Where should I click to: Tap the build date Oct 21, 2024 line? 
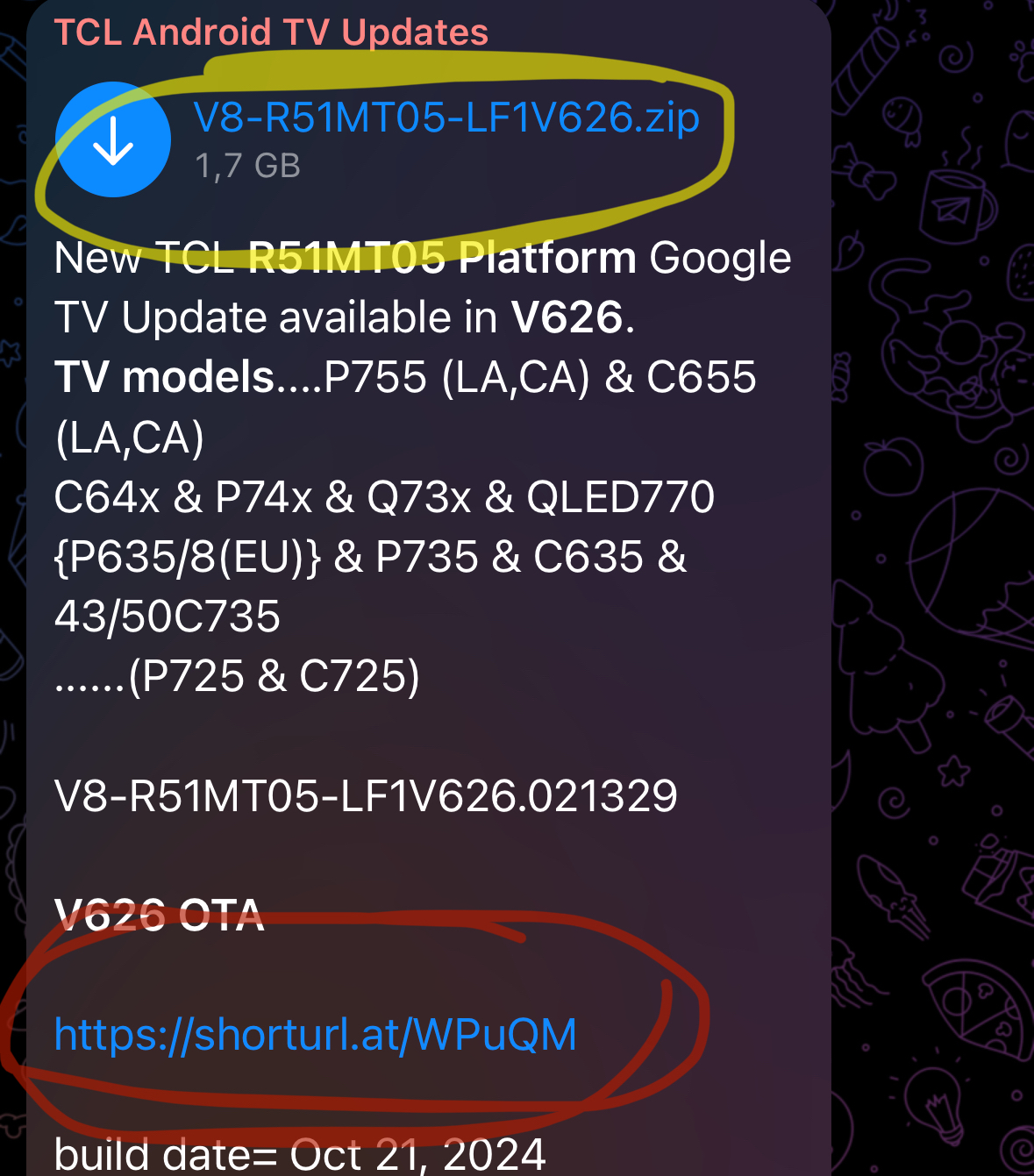300,1153
